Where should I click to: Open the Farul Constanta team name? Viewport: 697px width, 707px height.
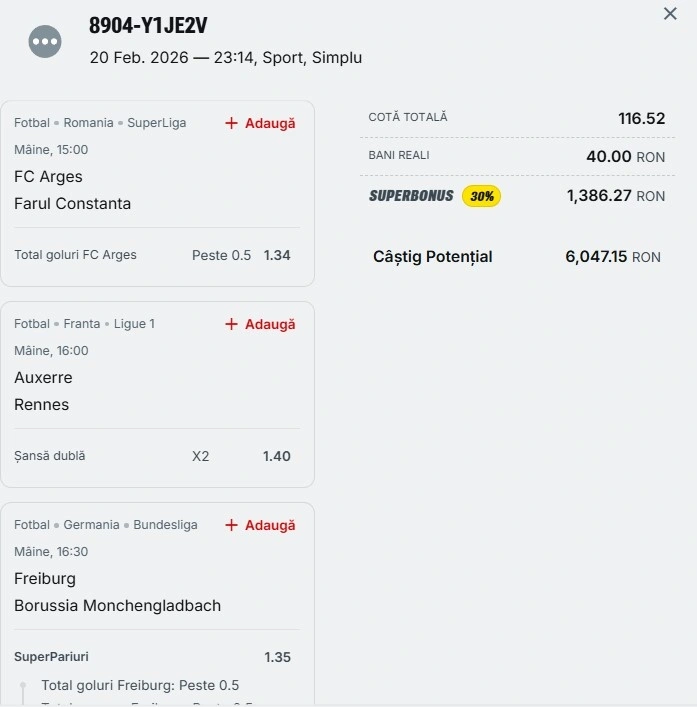coord(72,204)
